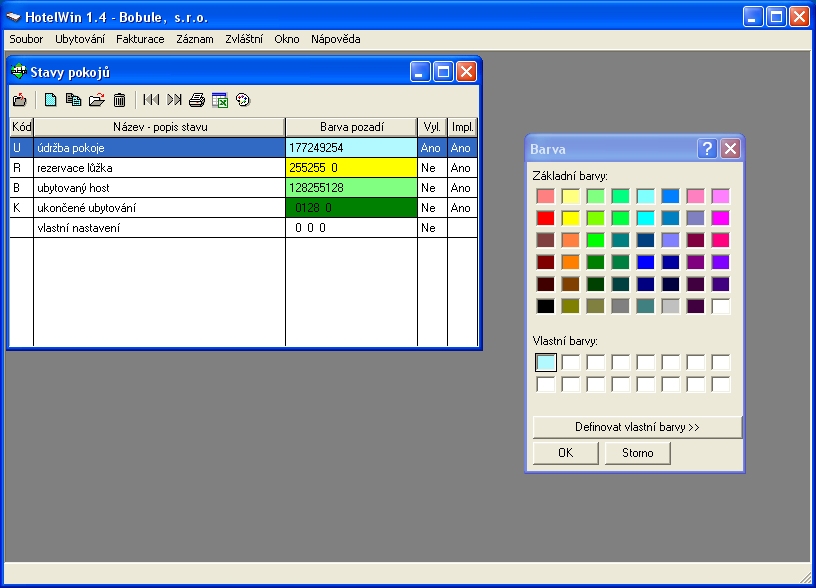Click the open folder edit icon

tap(96, 100)
